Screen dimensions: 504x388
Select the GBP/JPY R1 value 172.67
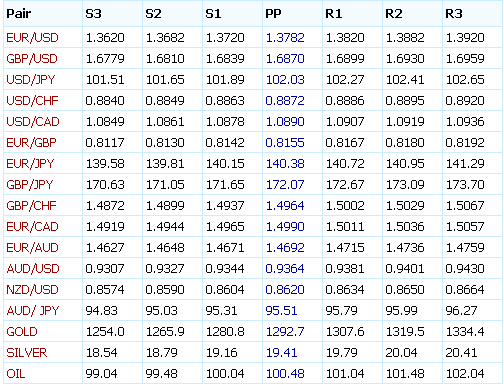point(345,185)
